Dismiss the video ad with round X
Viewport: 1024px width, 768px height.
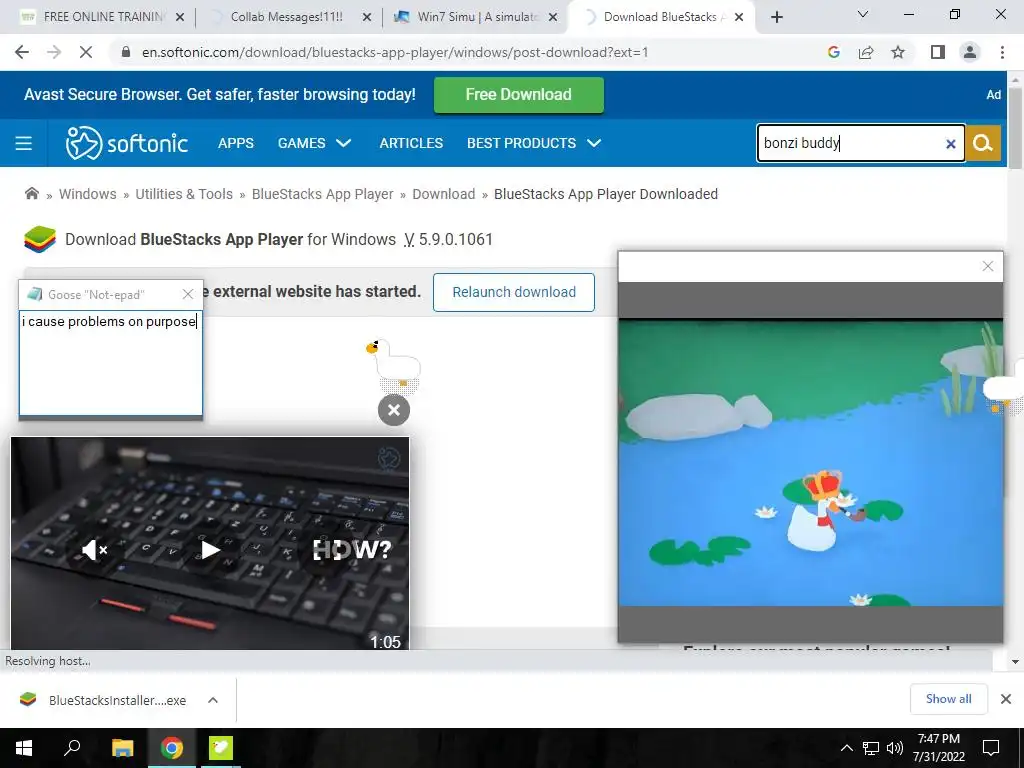pyautogui.click(x=394, y=410)
